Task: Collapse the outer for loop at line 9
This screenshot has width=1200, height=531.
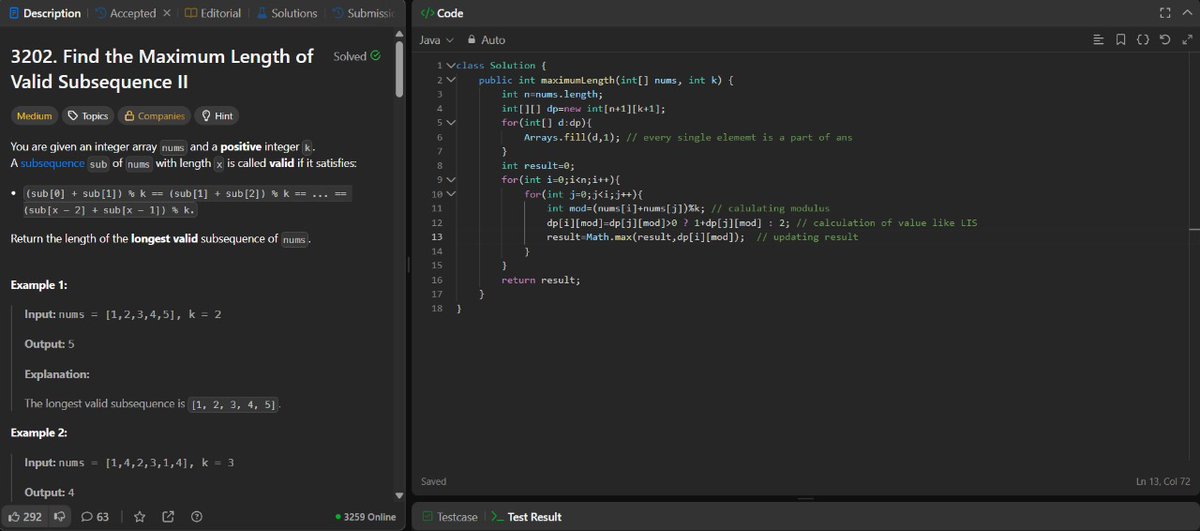Action: tap(451, 179)
